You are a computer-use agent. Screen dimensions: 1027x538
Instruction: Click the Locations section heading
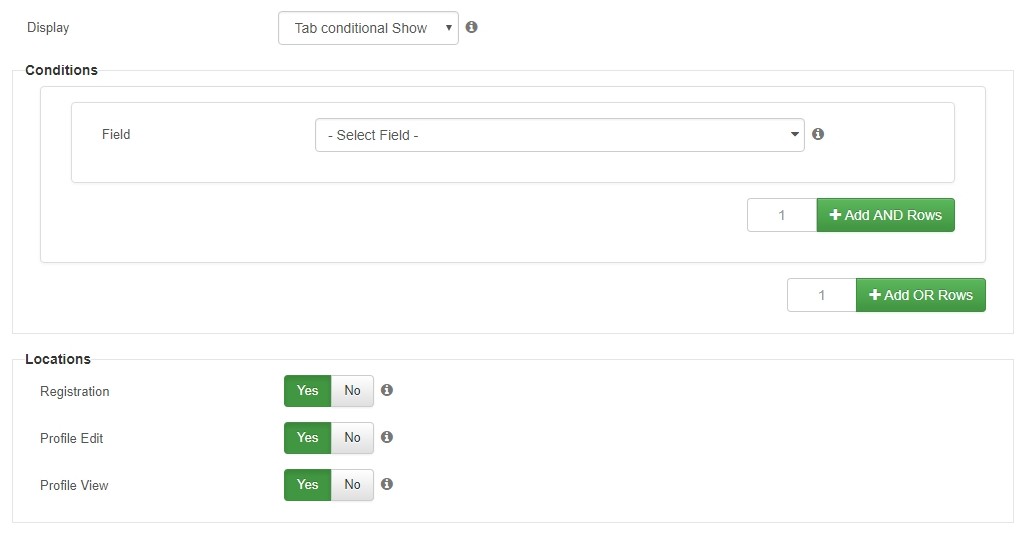point(58,359)
